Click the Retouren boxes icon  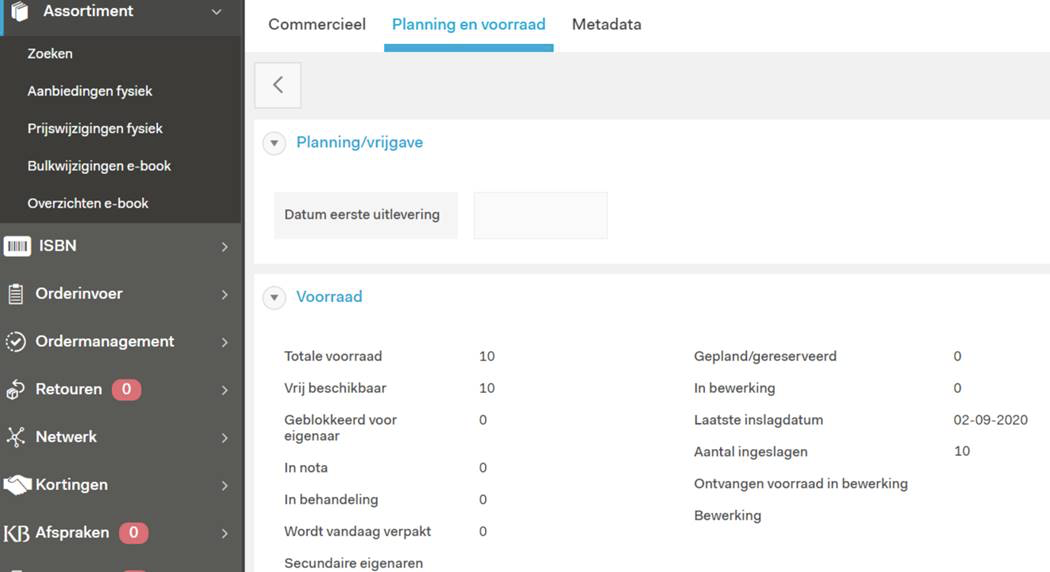pyautogui.click(x=16, y=390)
